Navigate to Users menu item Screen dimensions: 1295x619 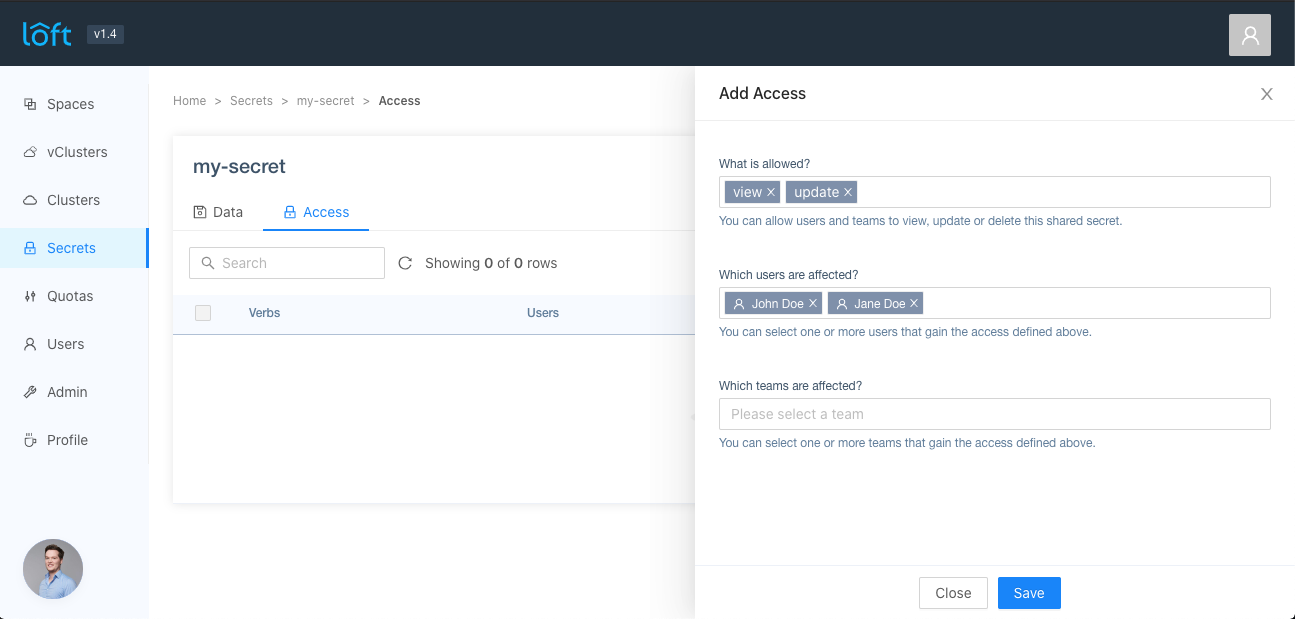tap(74, 344)
